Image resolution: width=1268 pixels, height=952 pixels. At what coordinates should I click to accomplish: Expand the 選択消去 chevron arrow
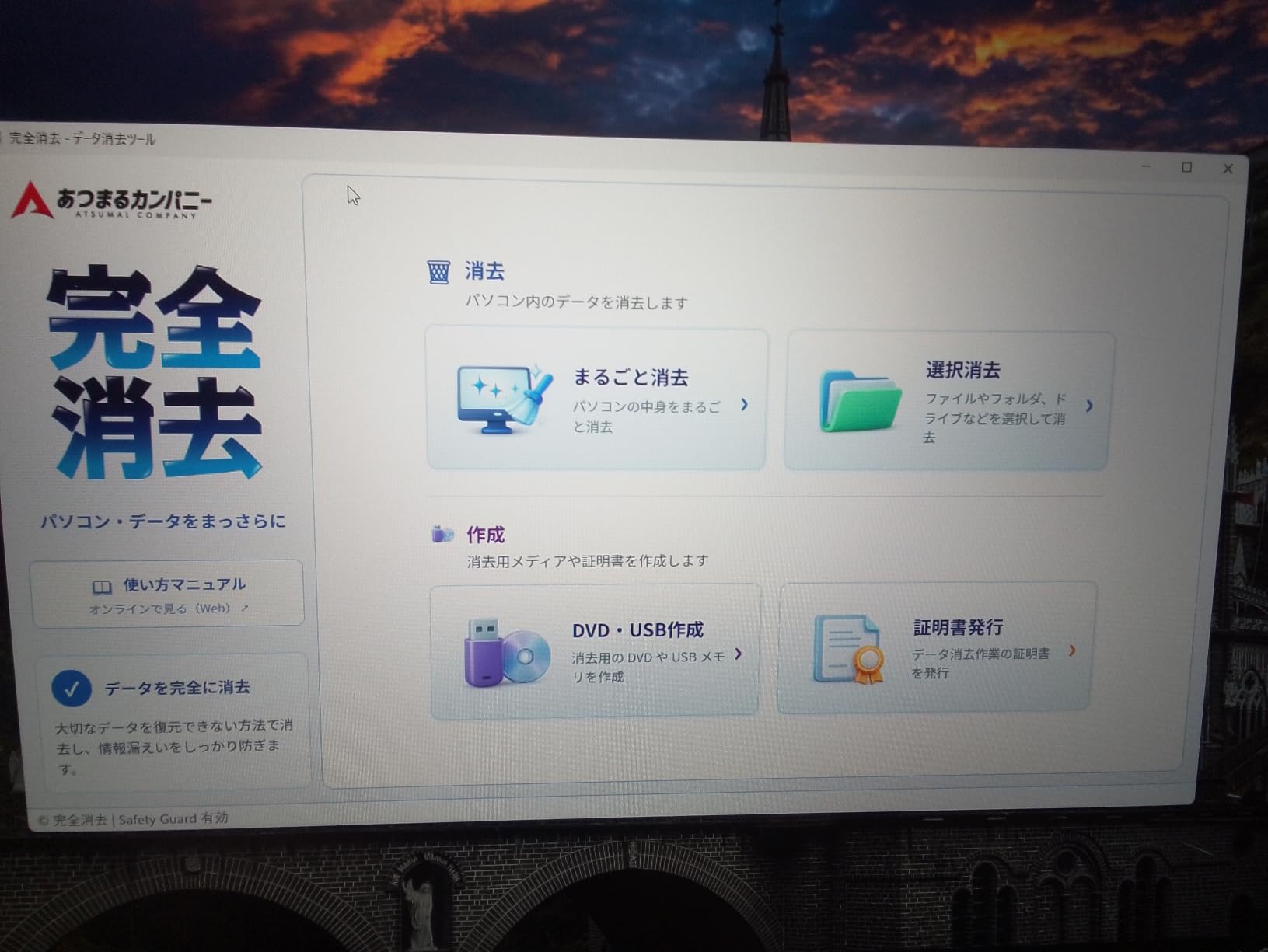(1089, 406)
